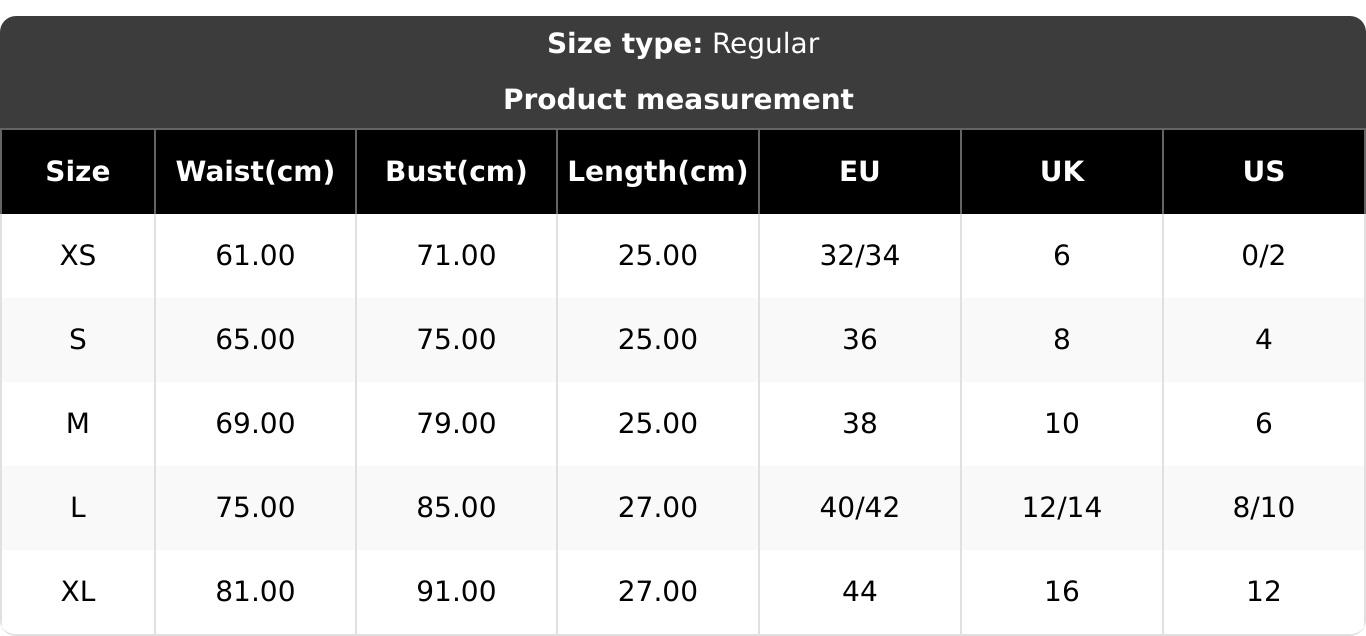1366x636 pixels.
Task: Select the XS size row label
Action: (x=78, y=256)
